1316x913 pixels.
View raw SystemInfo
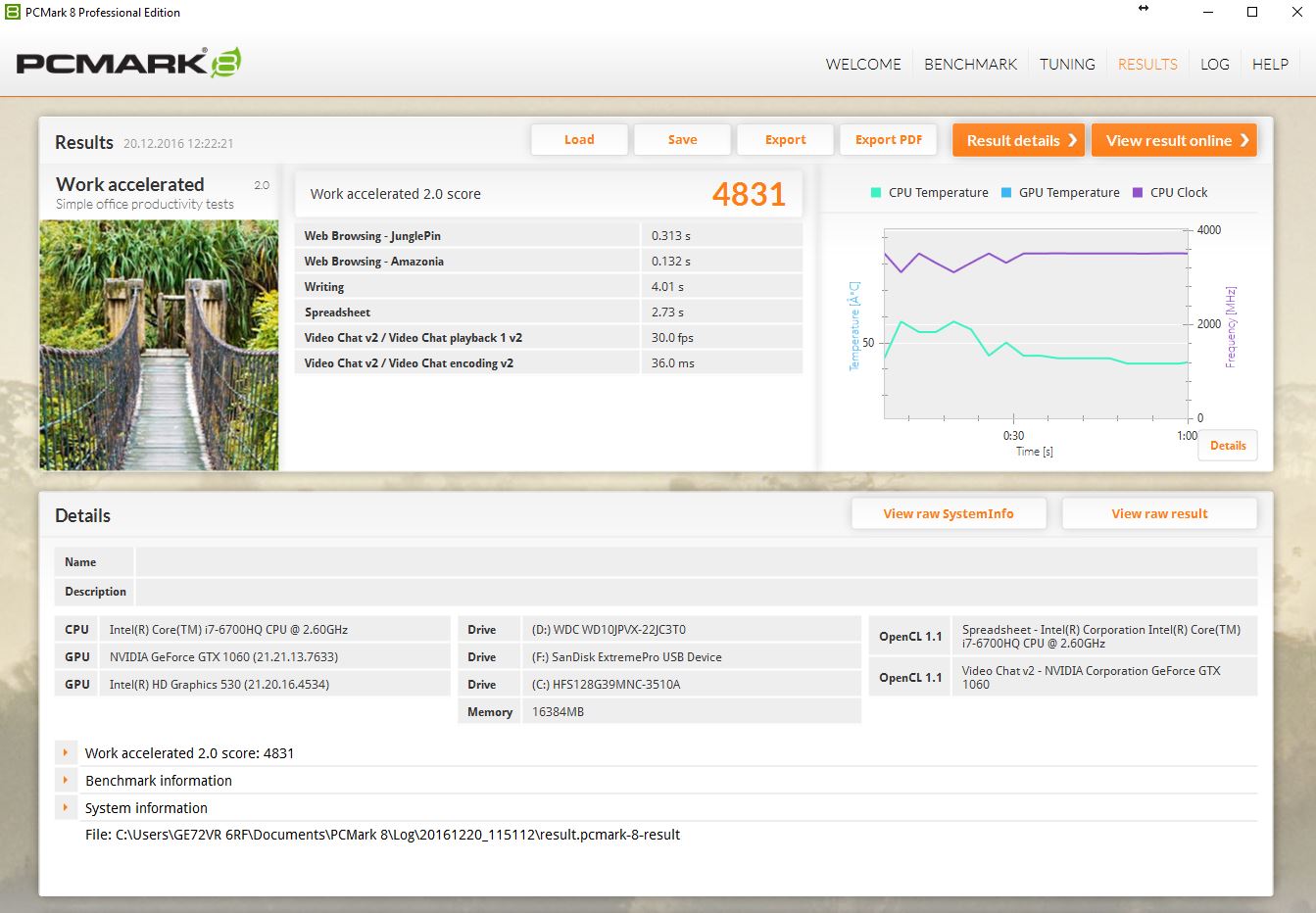949,513
